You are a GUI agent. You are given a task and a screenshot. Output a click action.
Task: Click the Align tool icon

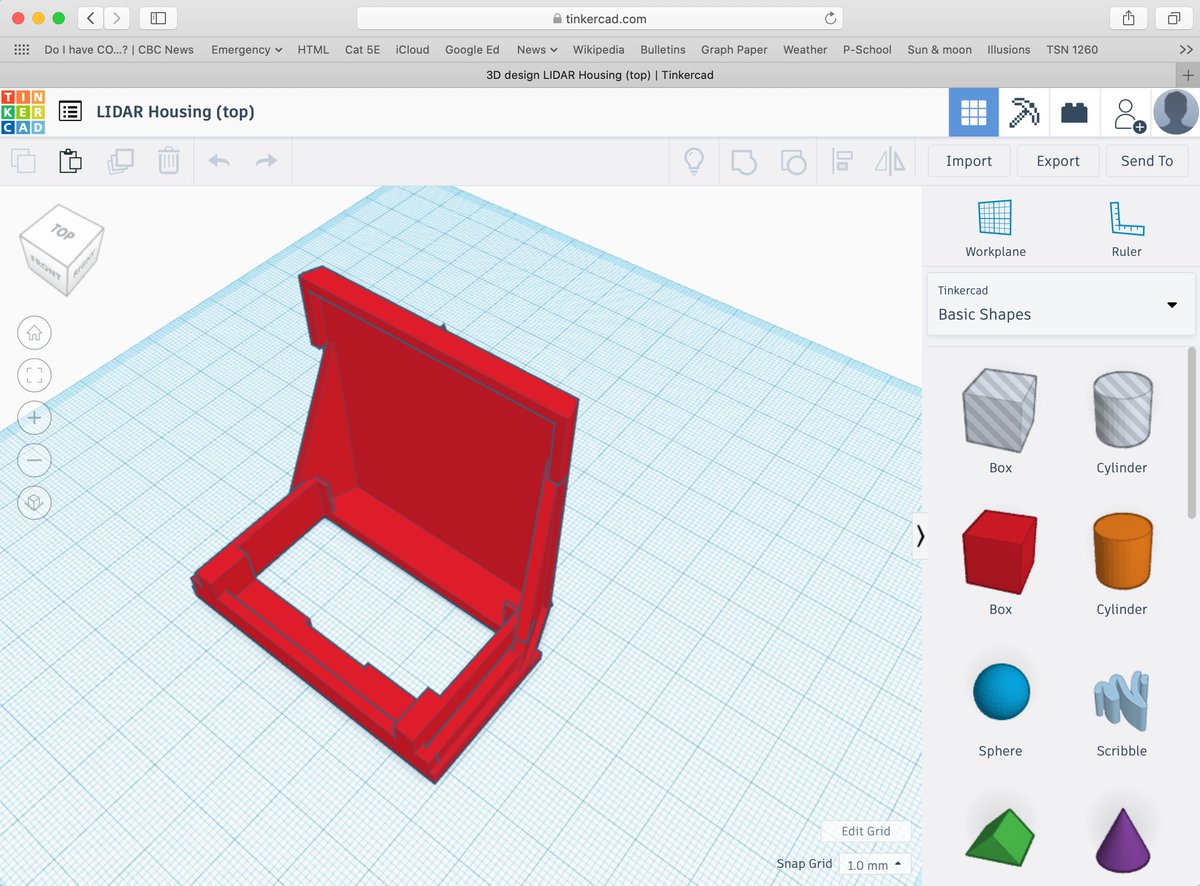842,161
